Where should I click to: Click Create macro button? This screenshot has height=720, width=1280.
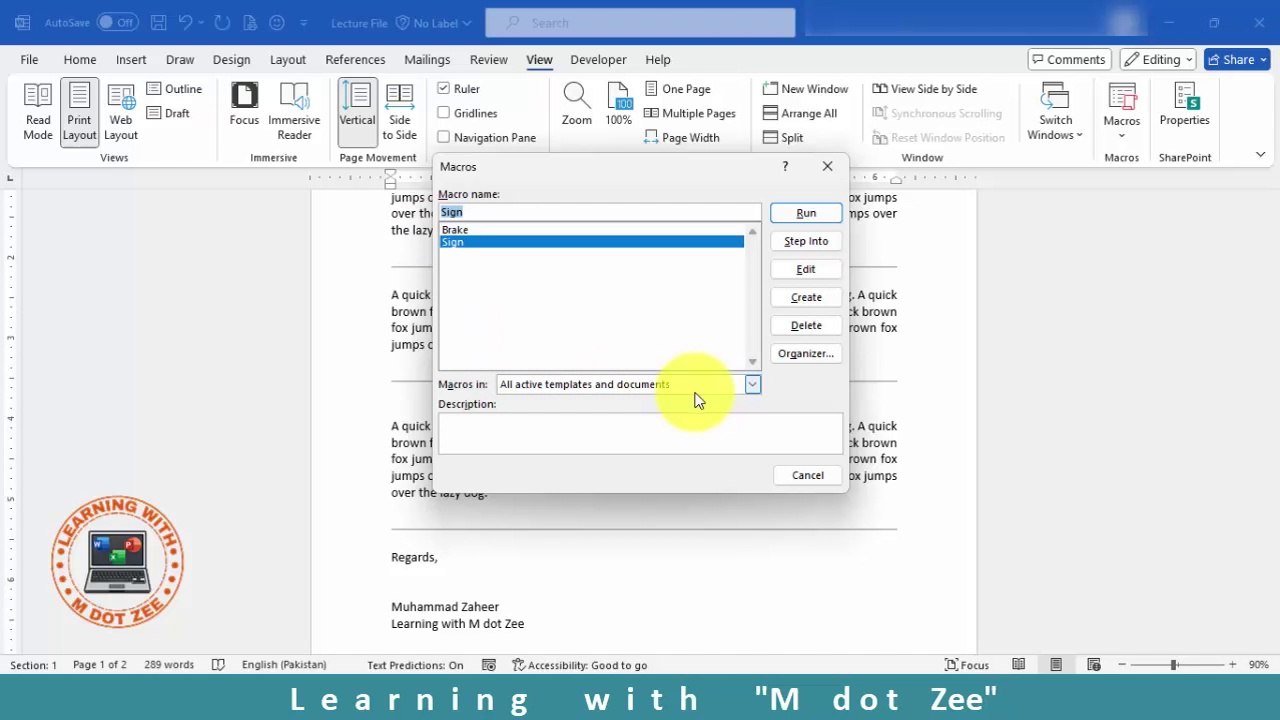pos(806,297)
